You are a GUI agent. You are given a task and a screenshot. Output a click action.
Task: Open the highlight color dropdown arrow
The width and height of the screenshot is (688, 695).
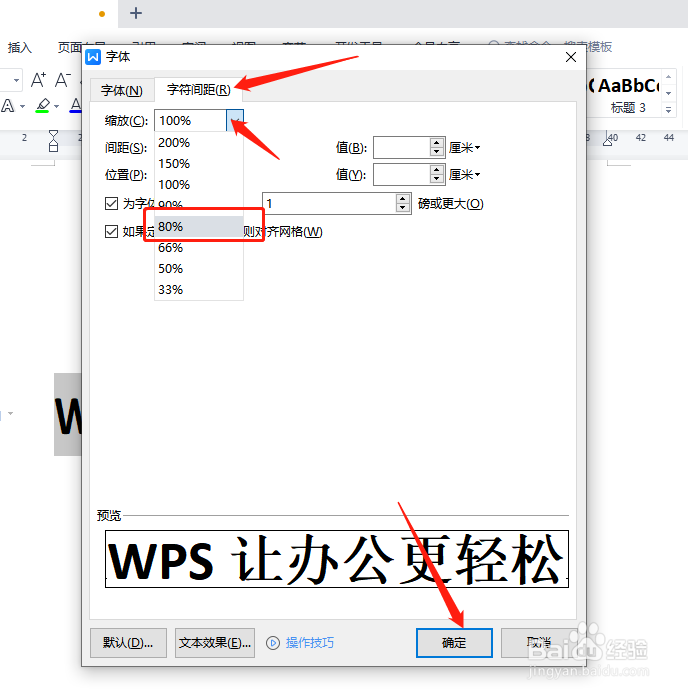pos(56,106)
